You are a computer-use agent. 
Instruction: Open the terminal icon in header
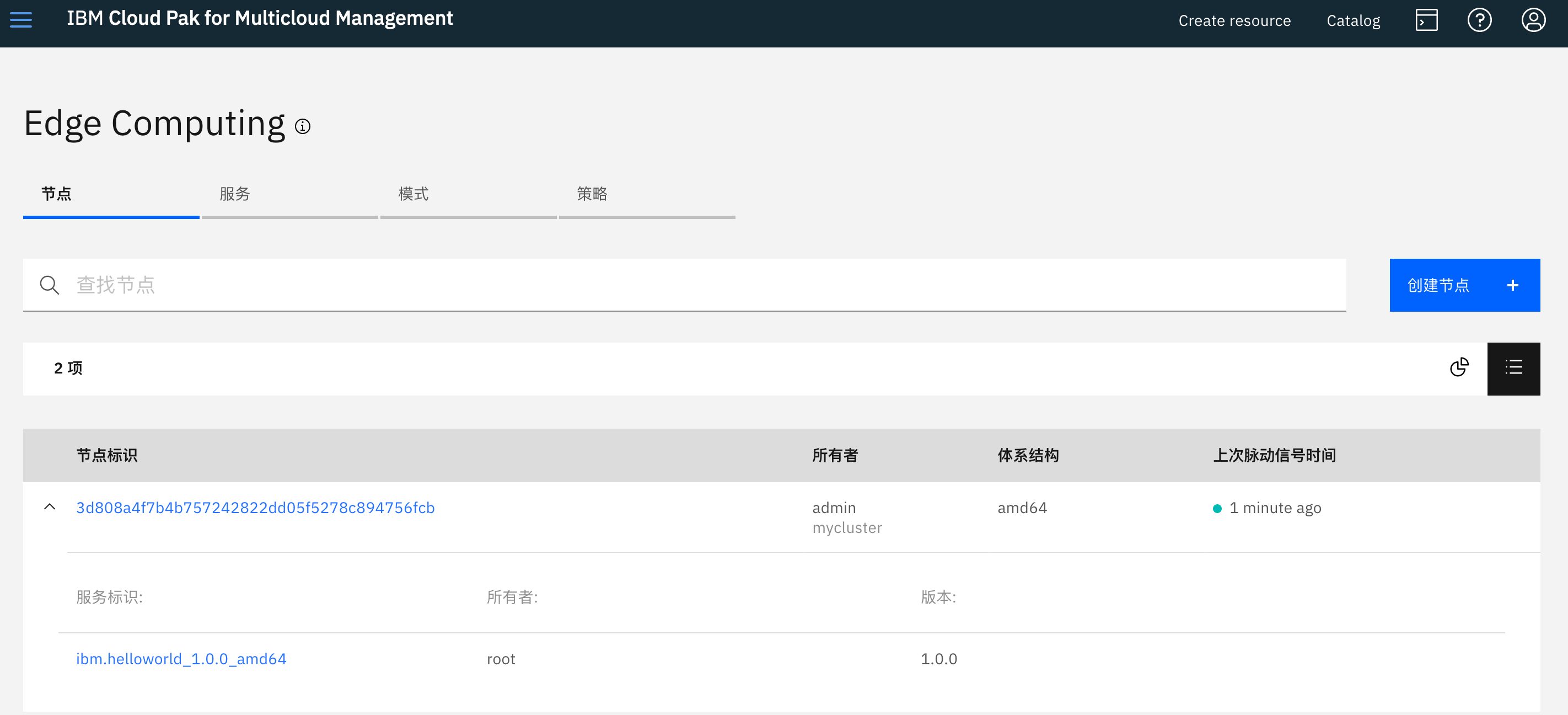point(1426,20)
